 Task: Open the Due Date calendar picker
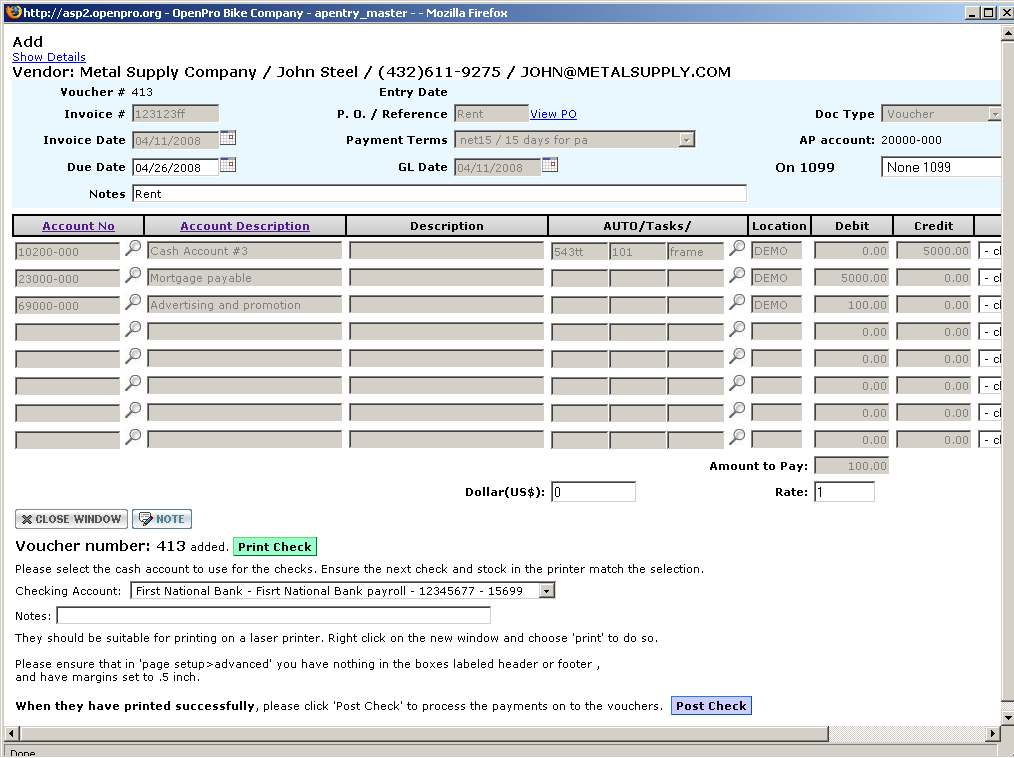(227, 166)
